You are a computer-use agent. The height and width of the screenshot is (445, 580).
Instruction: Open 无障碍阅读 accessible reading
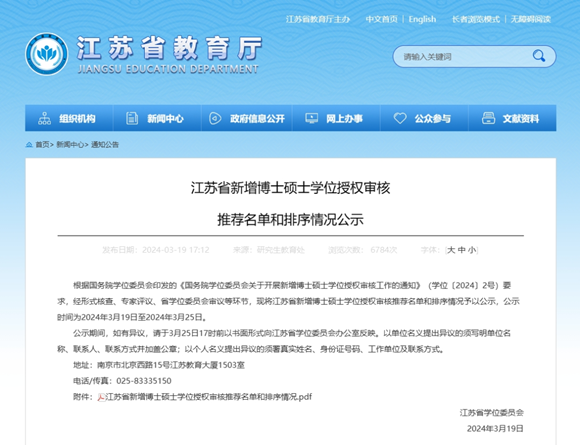(530, 19)
